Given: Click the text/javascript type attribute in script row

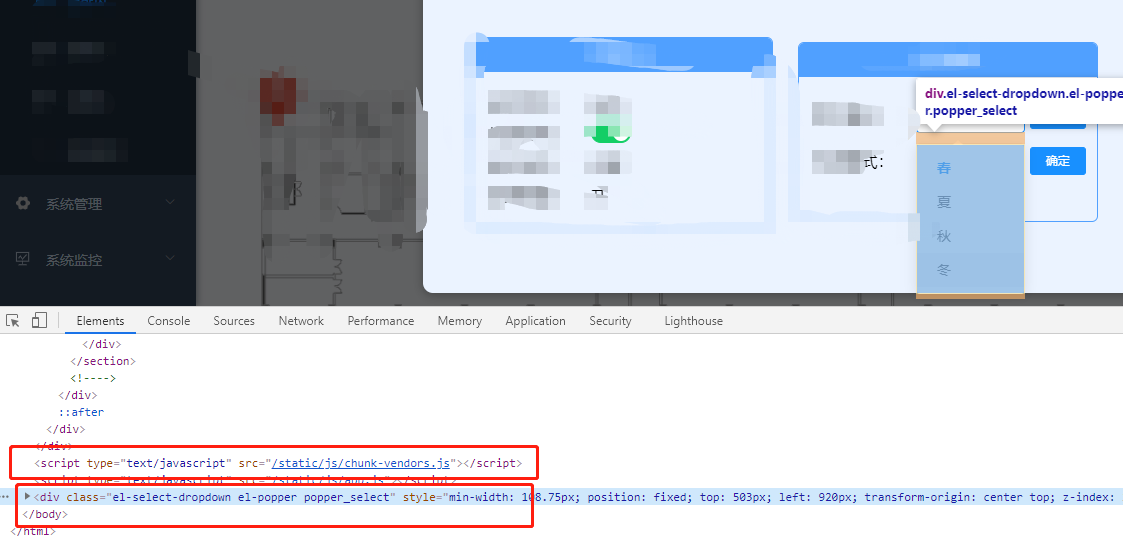Looking at the screenshot, I should [x=175, y=463].
